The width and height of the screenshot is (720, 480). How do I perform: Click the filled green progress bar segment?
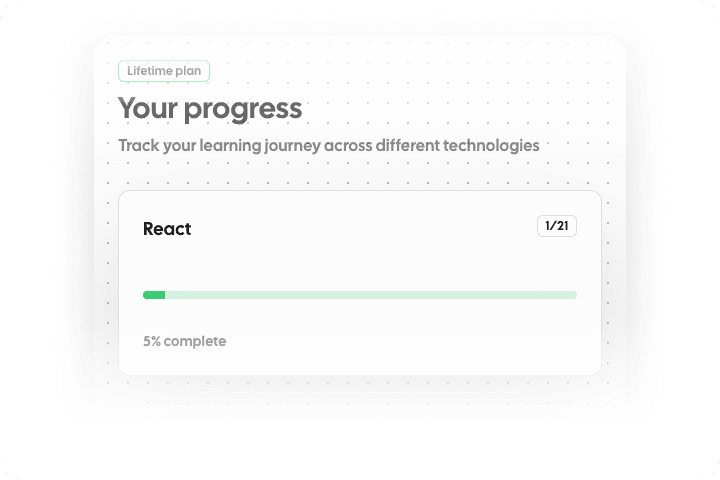click(x=154, y=295)
